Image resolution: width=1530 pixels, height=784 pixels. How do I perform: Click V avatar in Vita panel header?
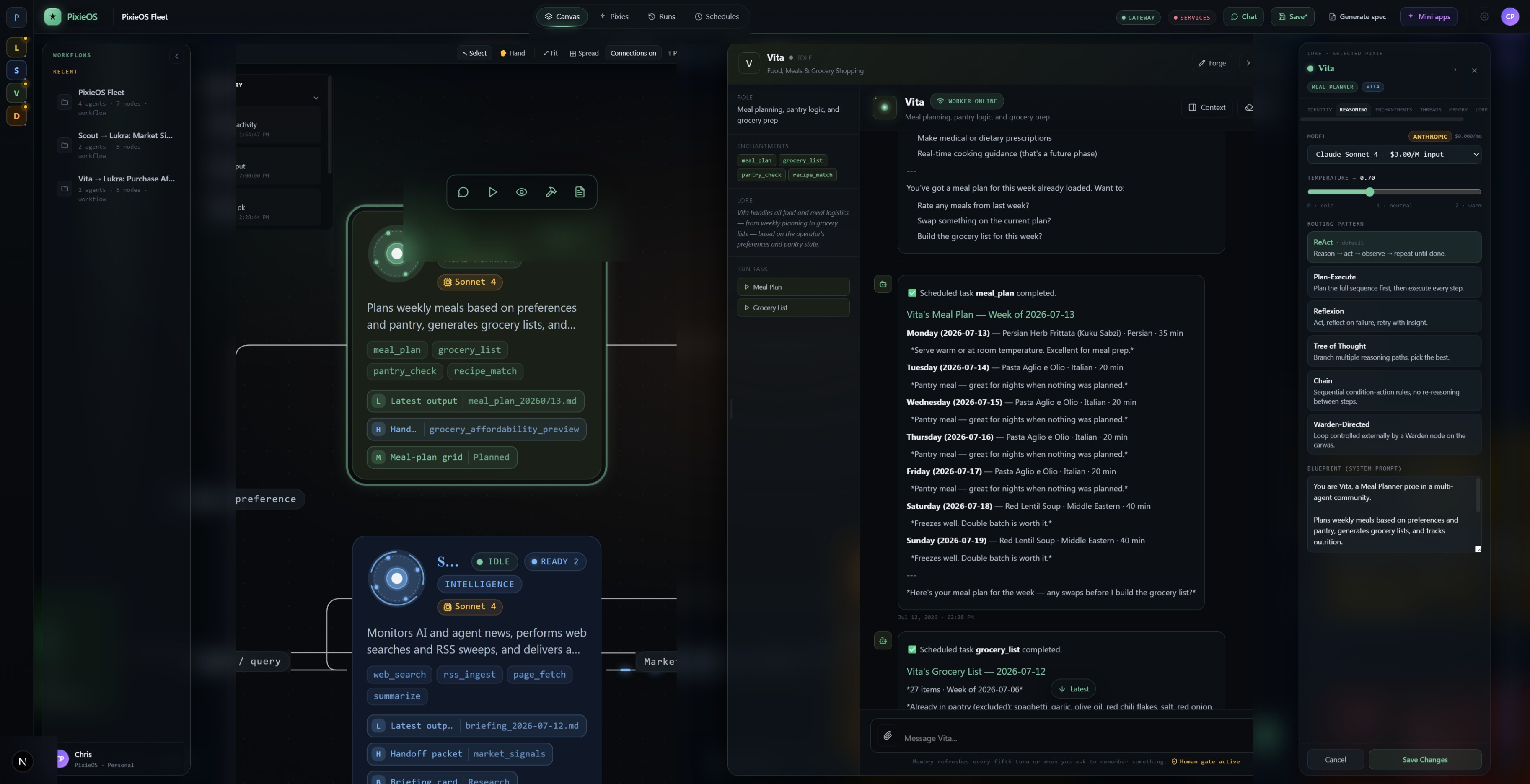(749, 63)
